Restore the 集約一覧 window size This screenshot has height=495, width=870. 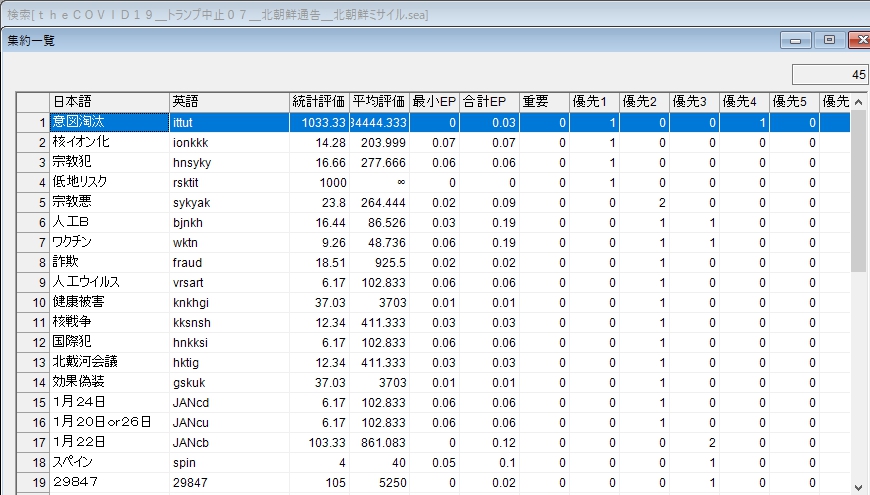829,40
